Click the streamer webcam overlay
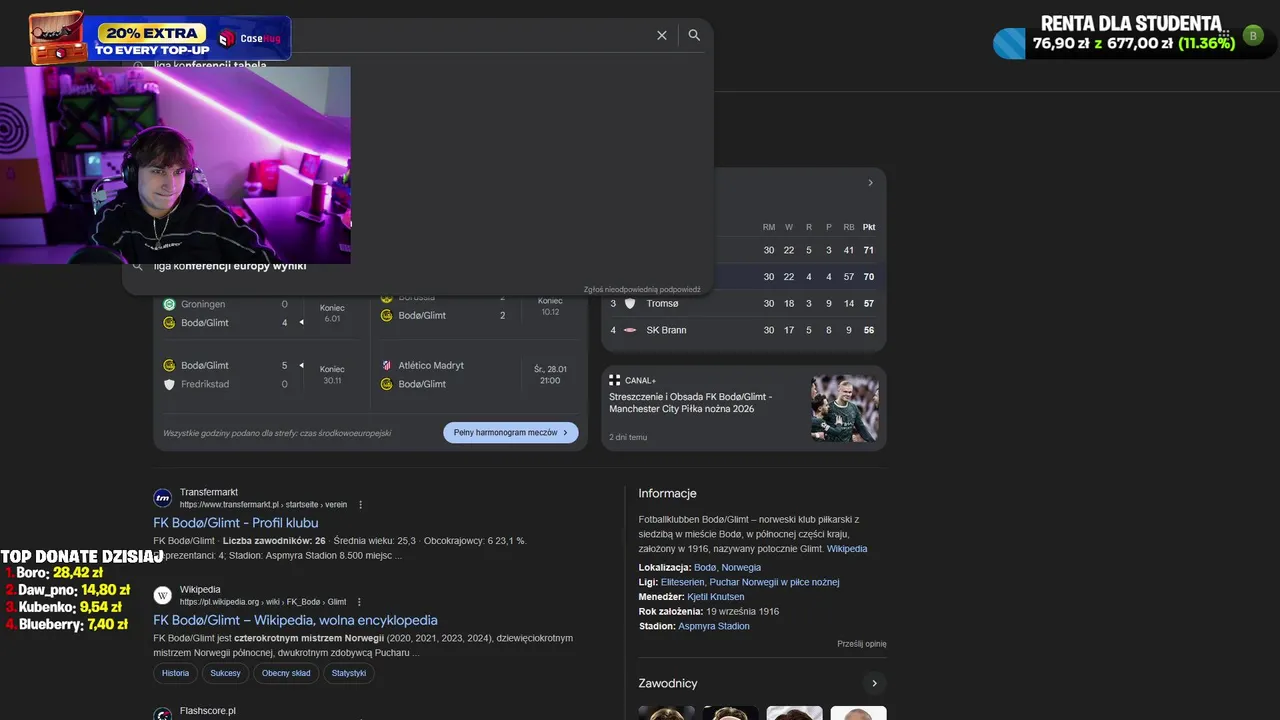This screenshot has width=1280, height=720. 175,165
